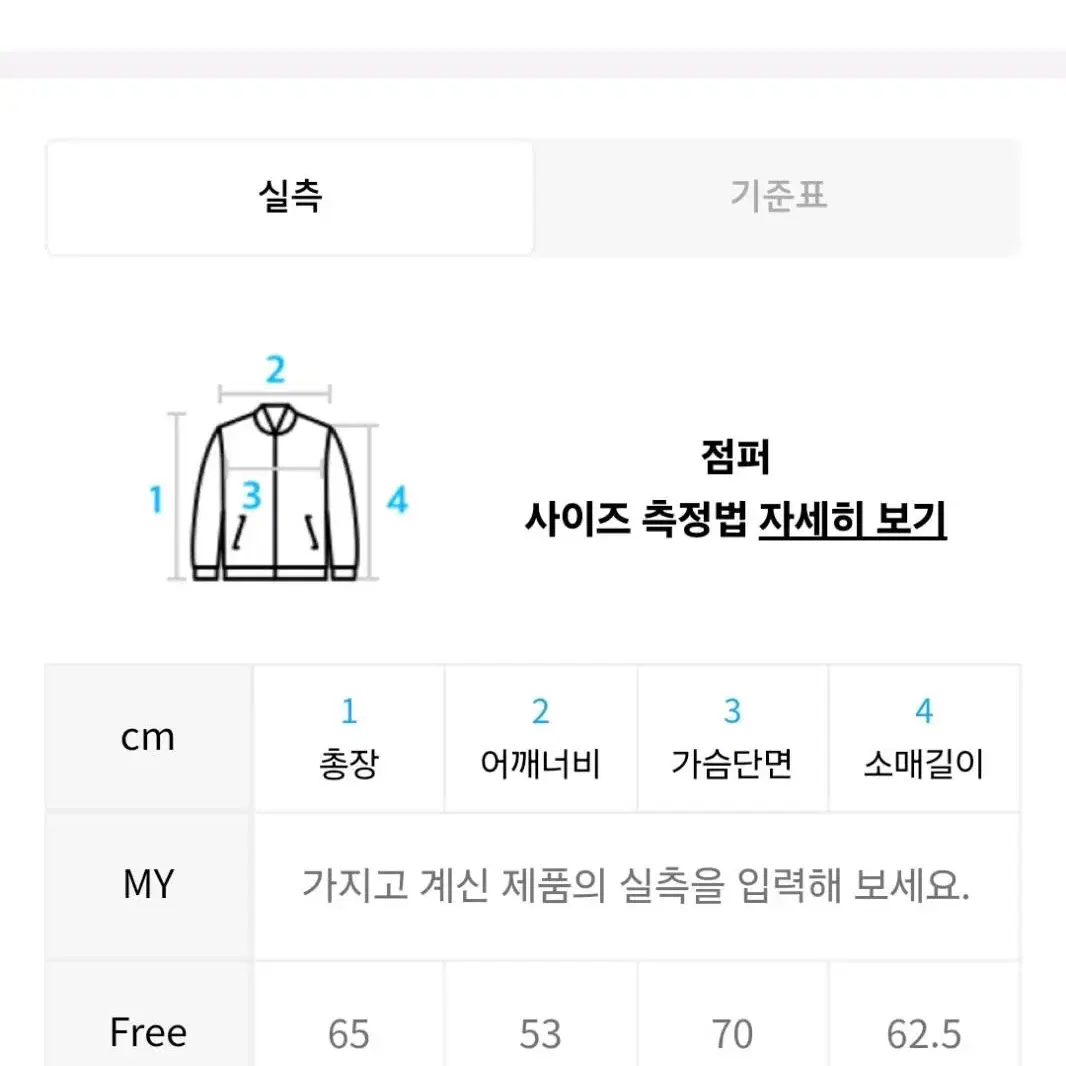
Task: Switch to the 실측 tab
Action: click(290, 197)
